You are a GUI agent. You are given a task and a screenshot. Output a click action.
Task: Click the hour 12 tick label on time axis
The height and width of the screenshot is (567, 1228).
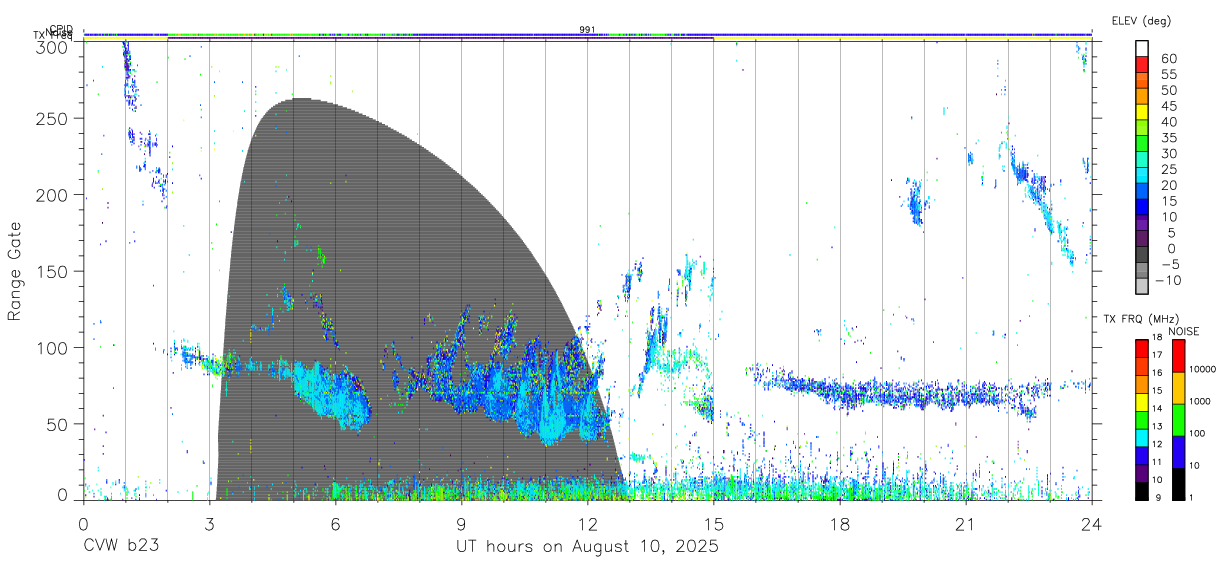pos(588,523)
